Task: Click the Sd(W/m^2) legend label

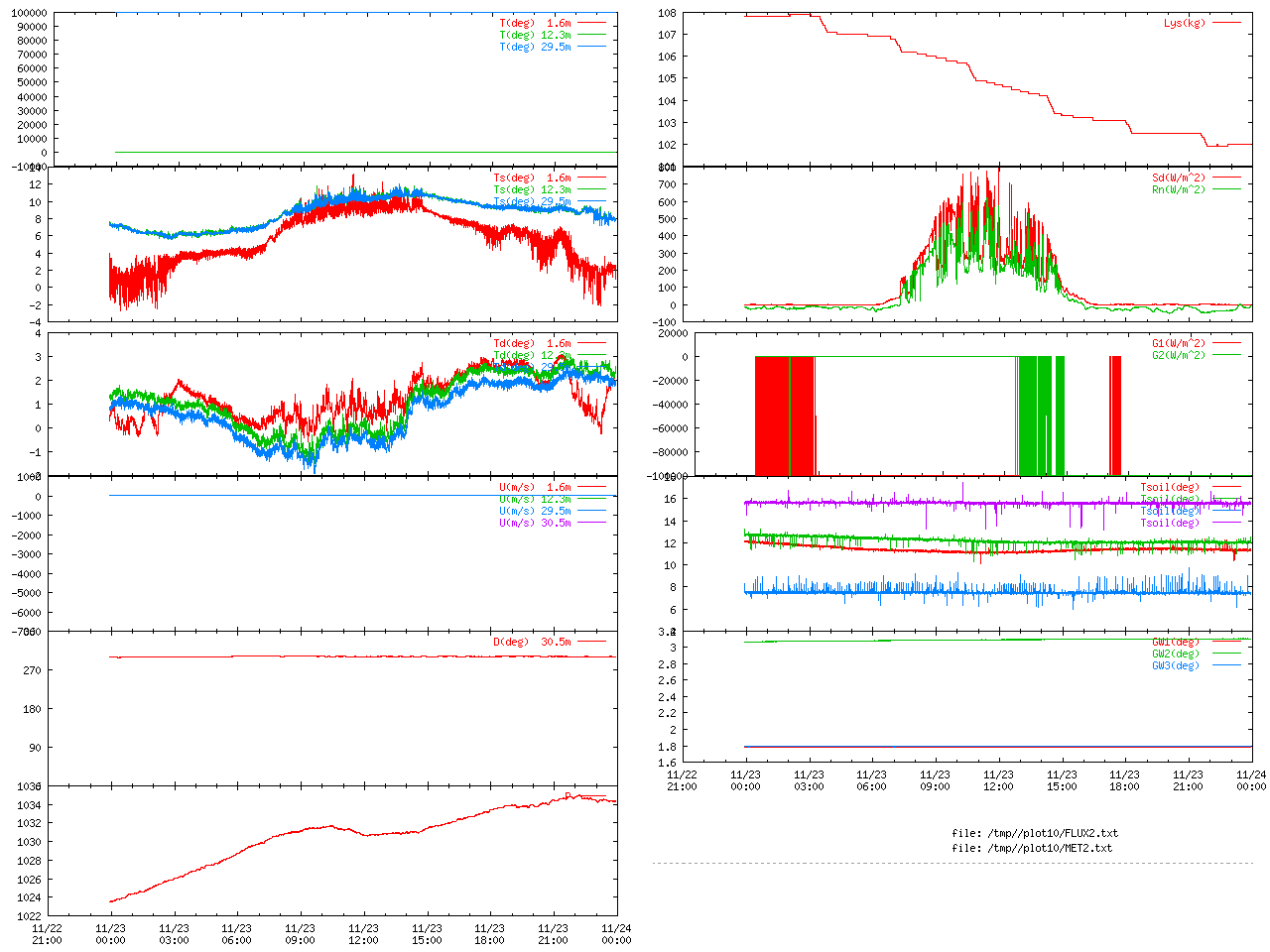Action: point(1178,178)
